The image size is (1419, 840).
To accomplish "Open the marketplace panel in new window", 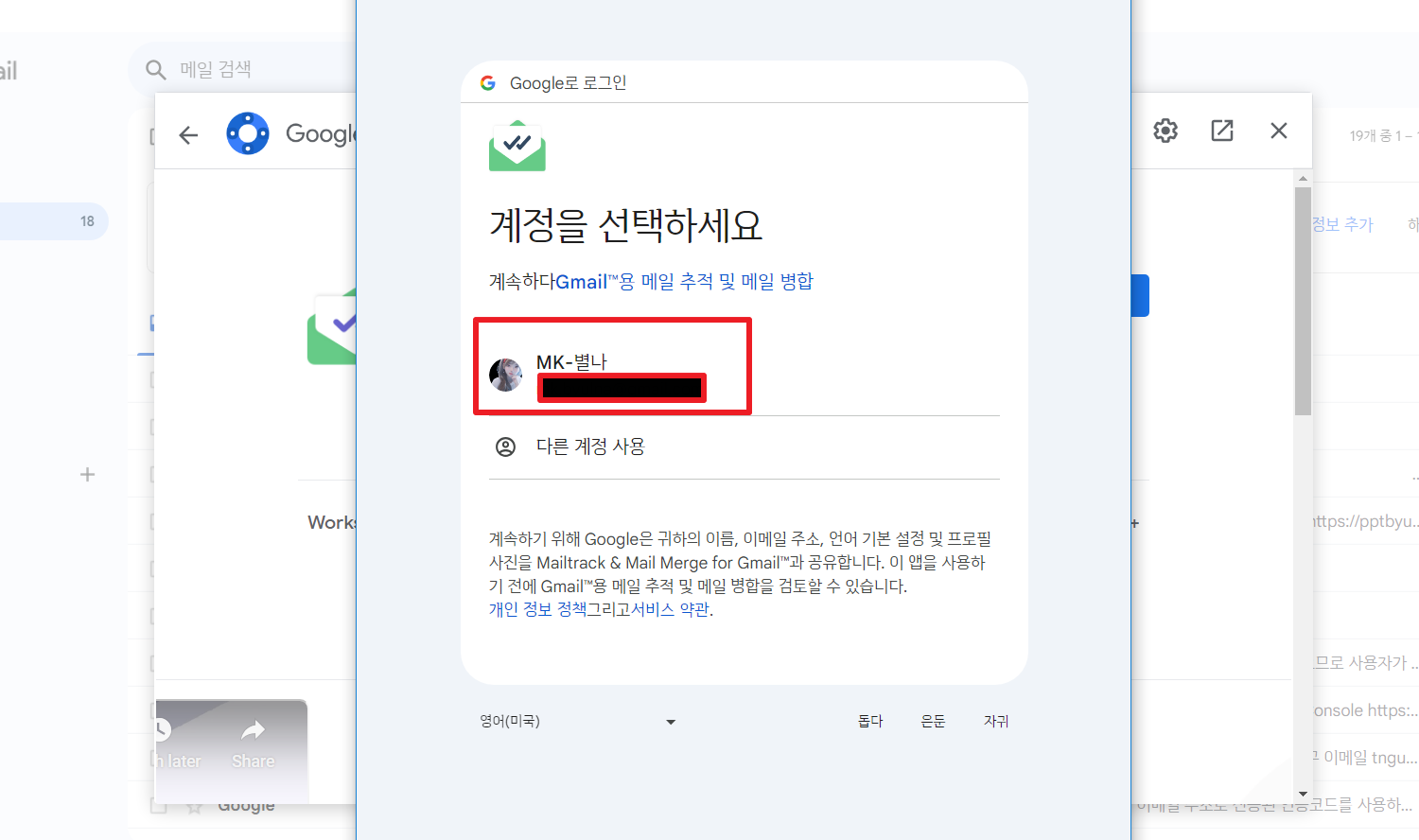I will (x=1222, y=131).
